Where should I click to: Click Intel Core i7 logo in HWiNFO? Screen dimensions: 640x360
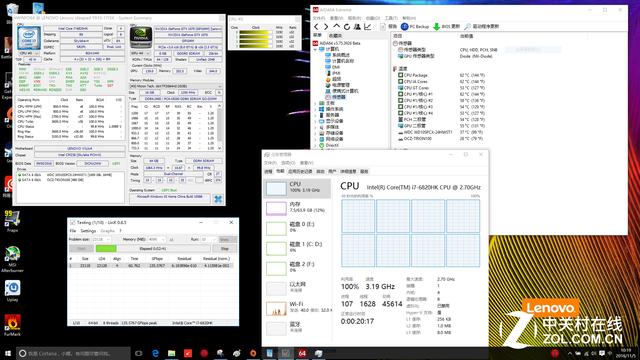click(29, 38)
